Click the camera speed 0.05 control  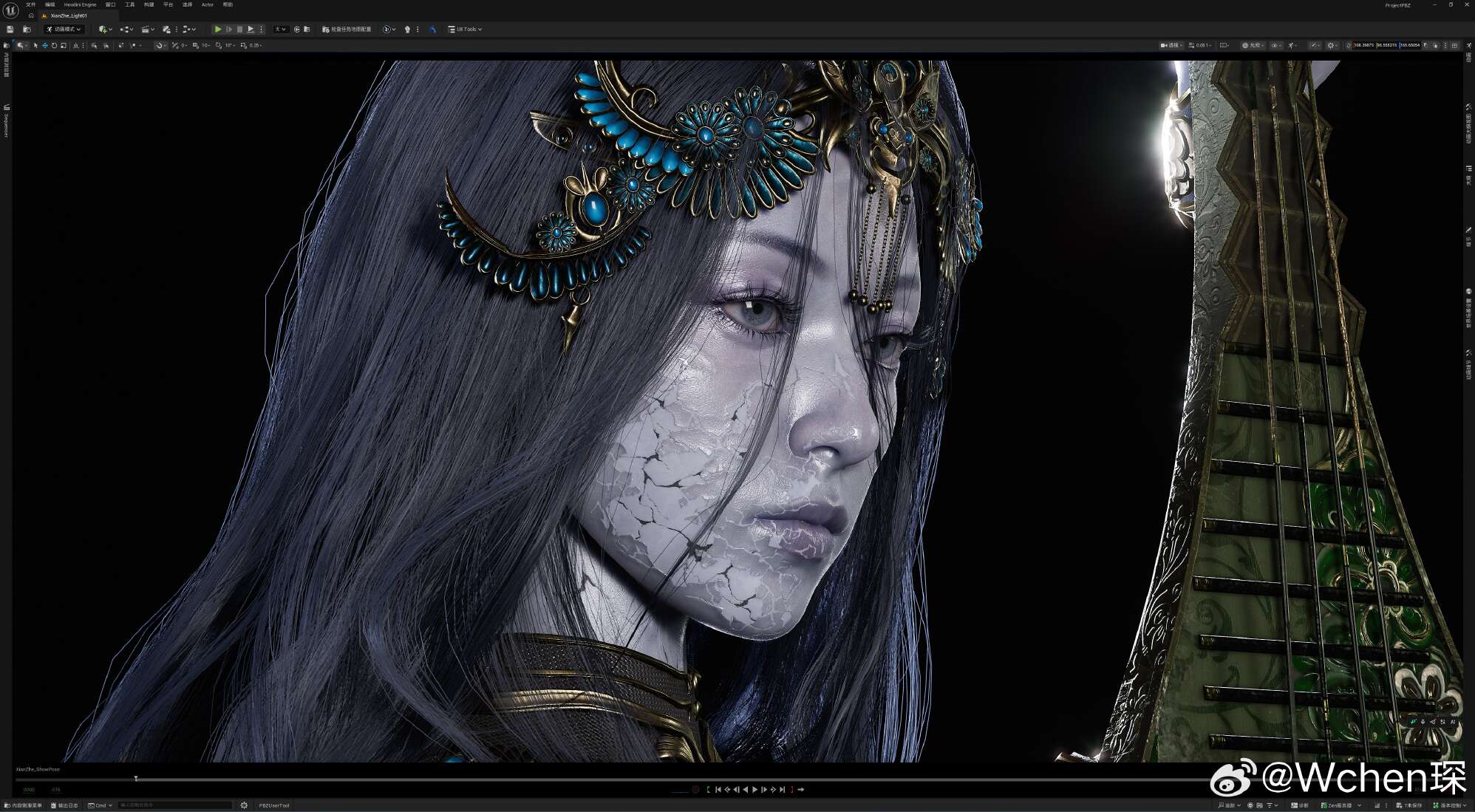click(1200, 45)
